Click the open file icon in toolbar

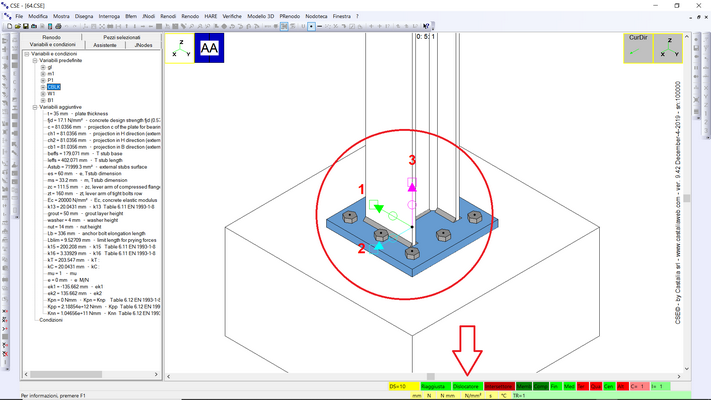coord(18,27)
